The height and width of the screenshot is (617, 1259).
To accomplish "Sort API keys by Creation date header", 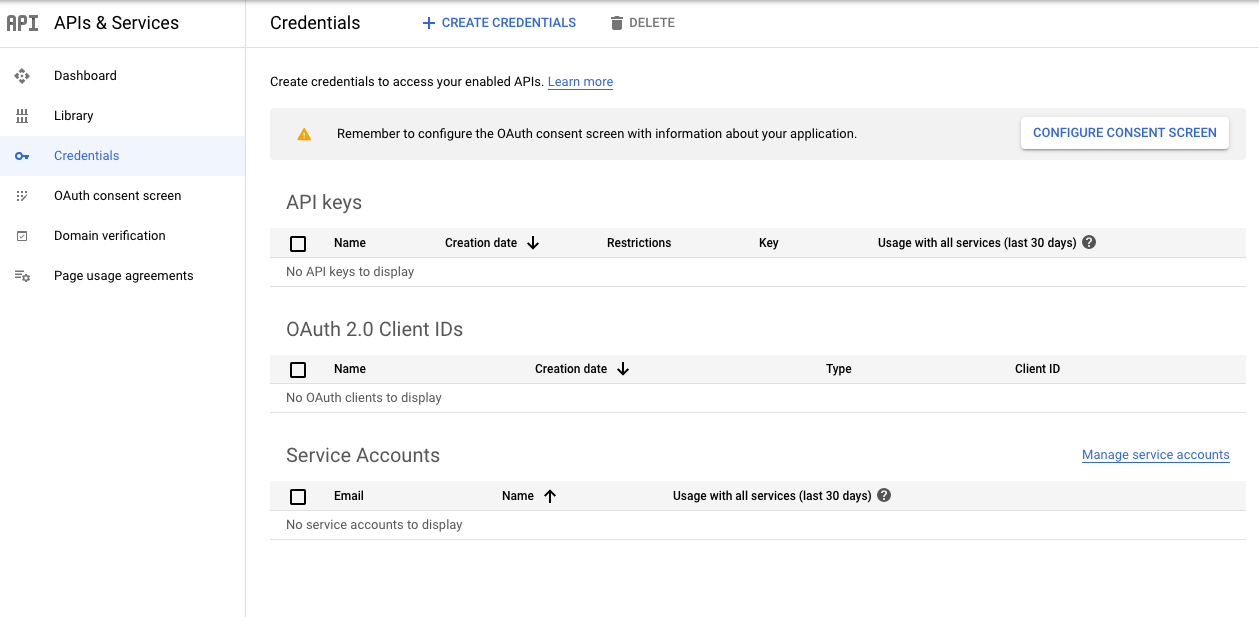I will [481, 243].
